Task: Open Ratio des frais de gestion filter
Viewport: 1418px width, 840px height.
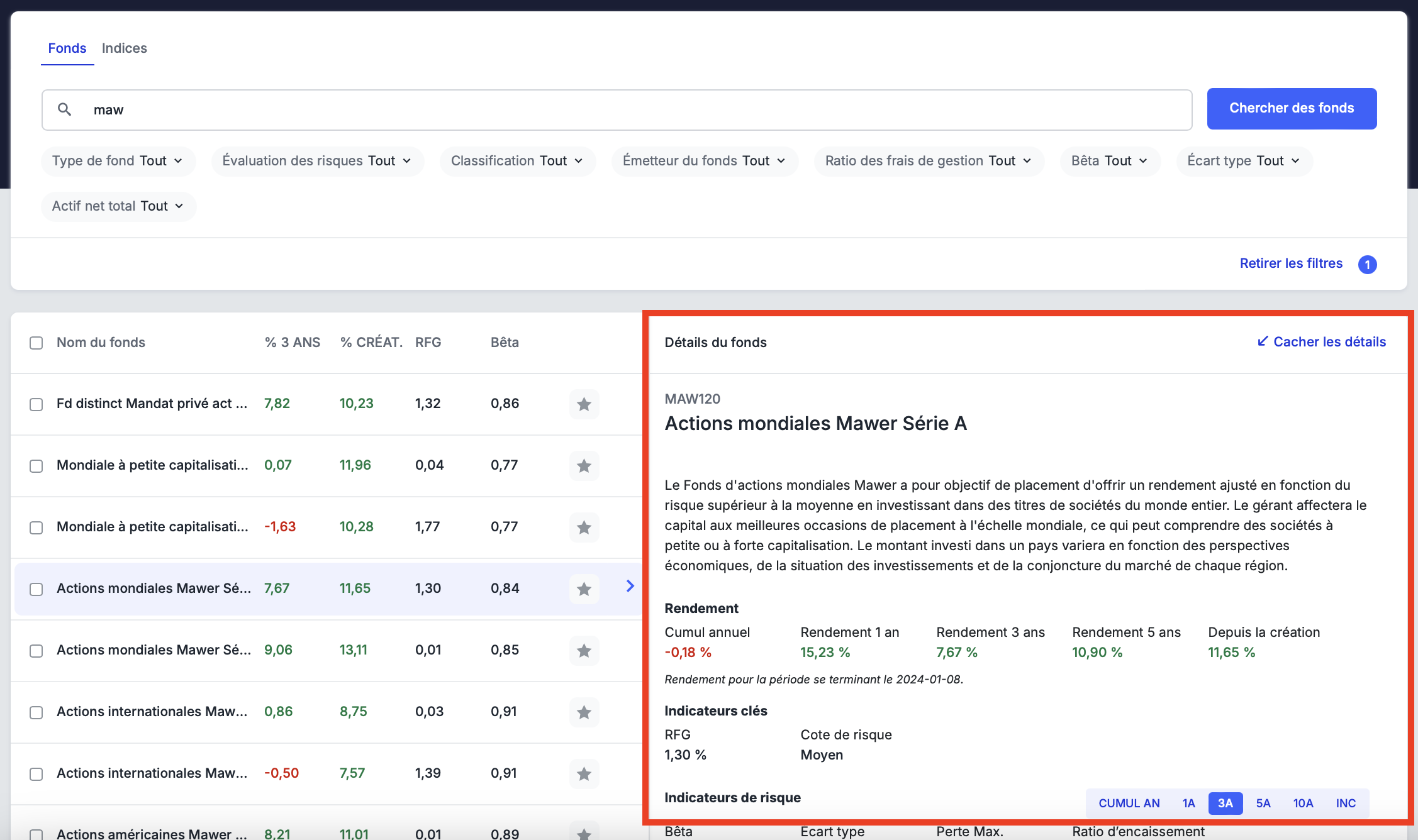Action: pyautogui.click(x=929, y=161)
